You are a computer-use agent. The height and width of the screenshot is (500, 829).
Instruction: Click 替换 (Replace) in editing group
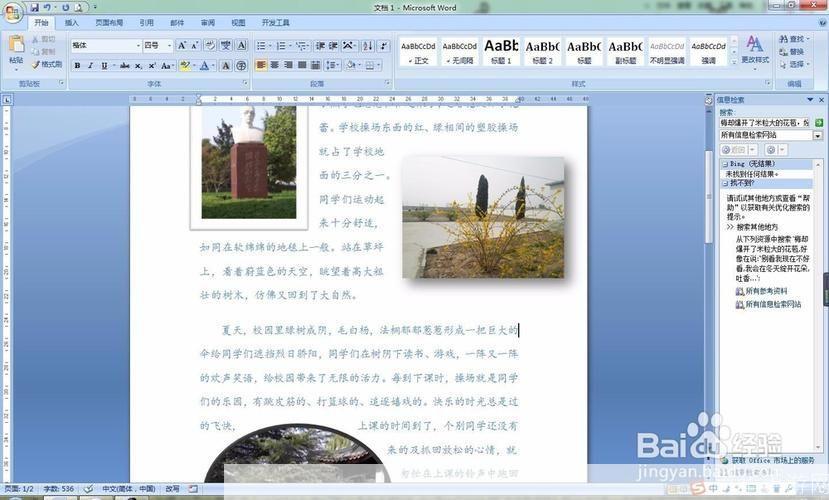click(x=791, y=52)
